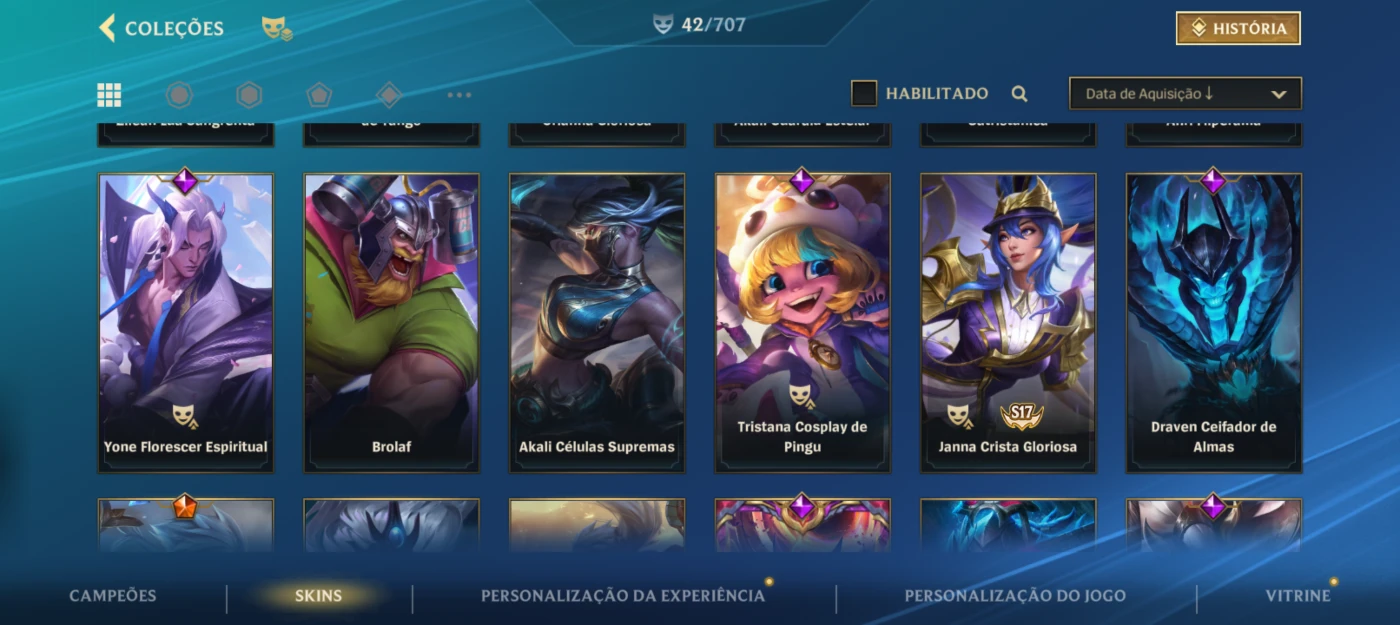Choose the first hexagon rarity filter
This screenshot has width=1400, height=625.
[179, 95]
